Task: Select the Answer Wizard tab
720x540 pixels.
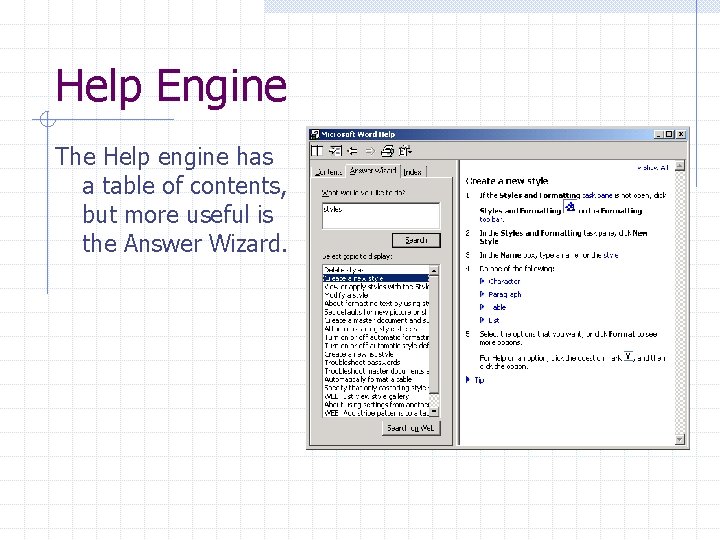Action: (372, 170)
